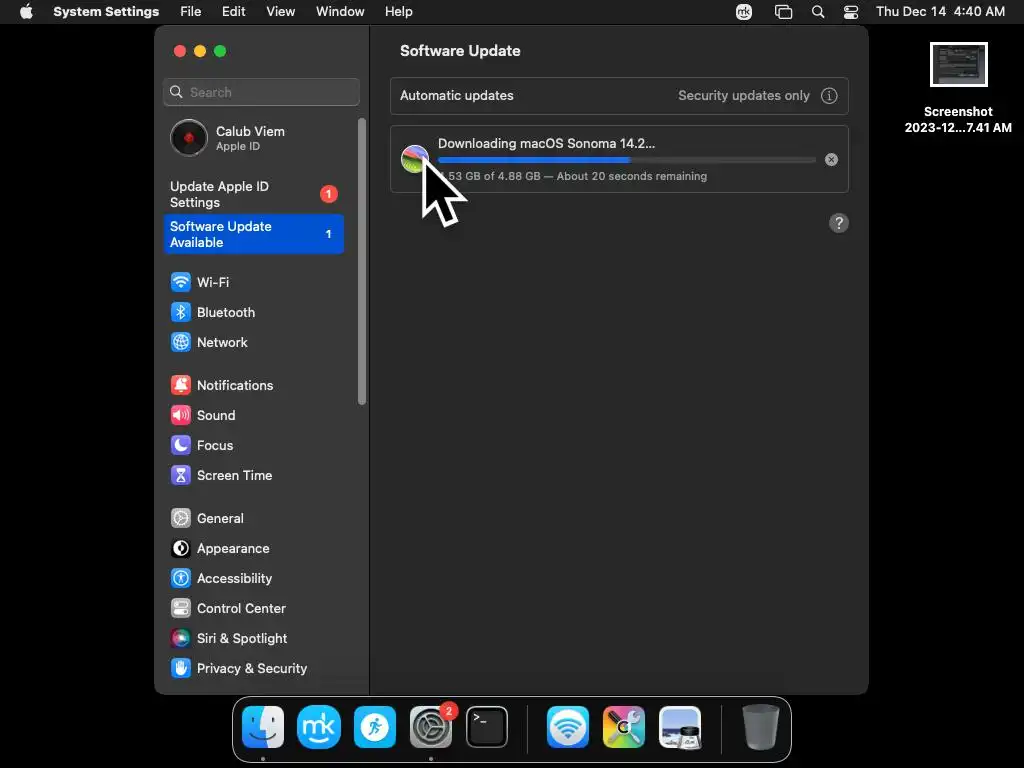Click the 'Automatic updates' label
Screen dimensions: 1024x768
click(x=456, y=95)
